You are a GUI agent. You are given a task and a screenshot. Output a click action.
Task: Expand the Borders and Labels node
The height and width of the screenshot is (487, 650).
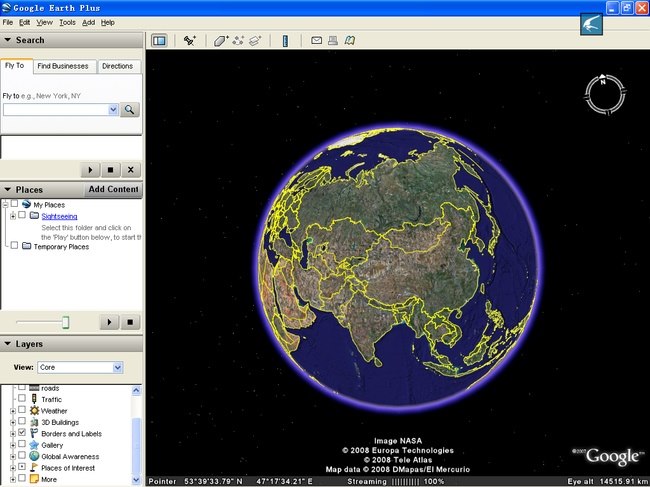coord(13,434)
